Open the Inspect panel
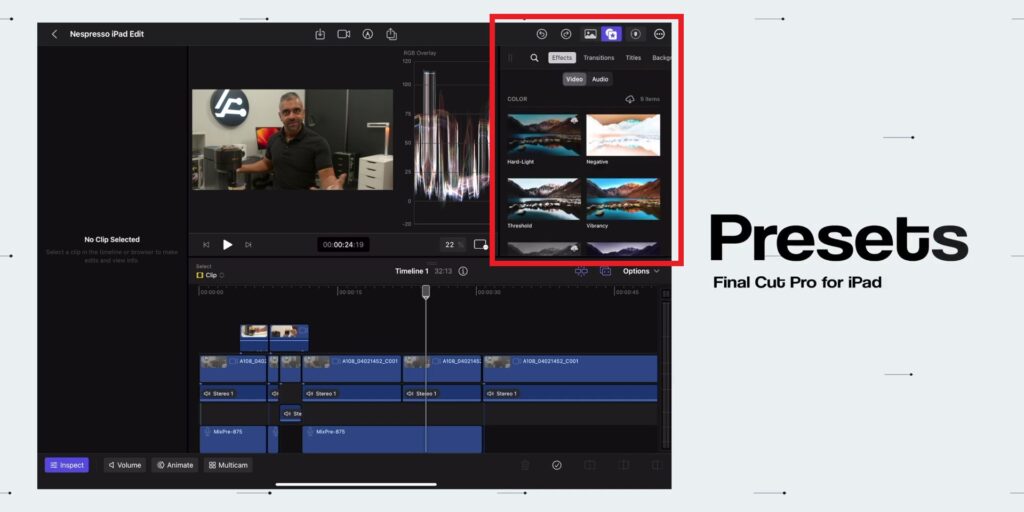 click(67, 465)
